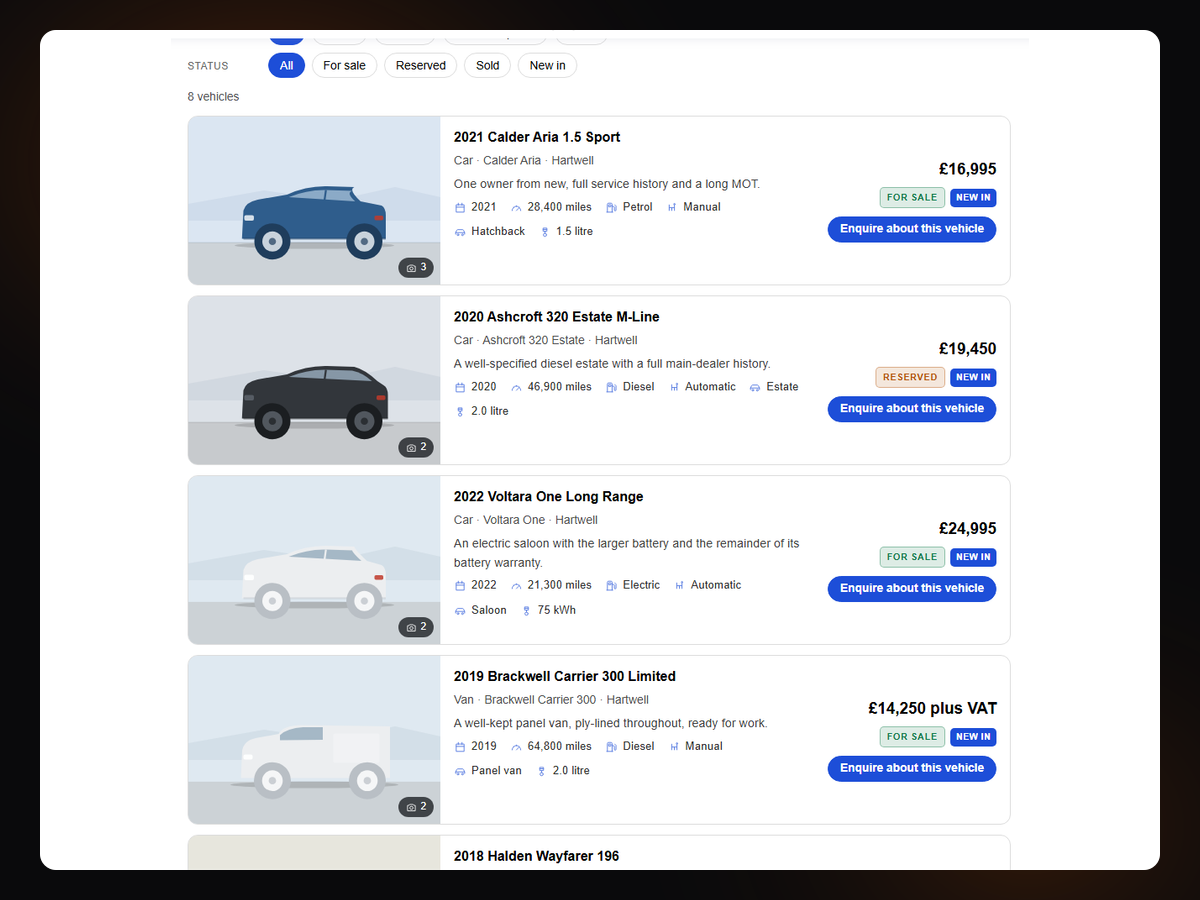Click the calendar icon beside 2022
Viewport: 1200px width, 900px height.
[460, 586]
